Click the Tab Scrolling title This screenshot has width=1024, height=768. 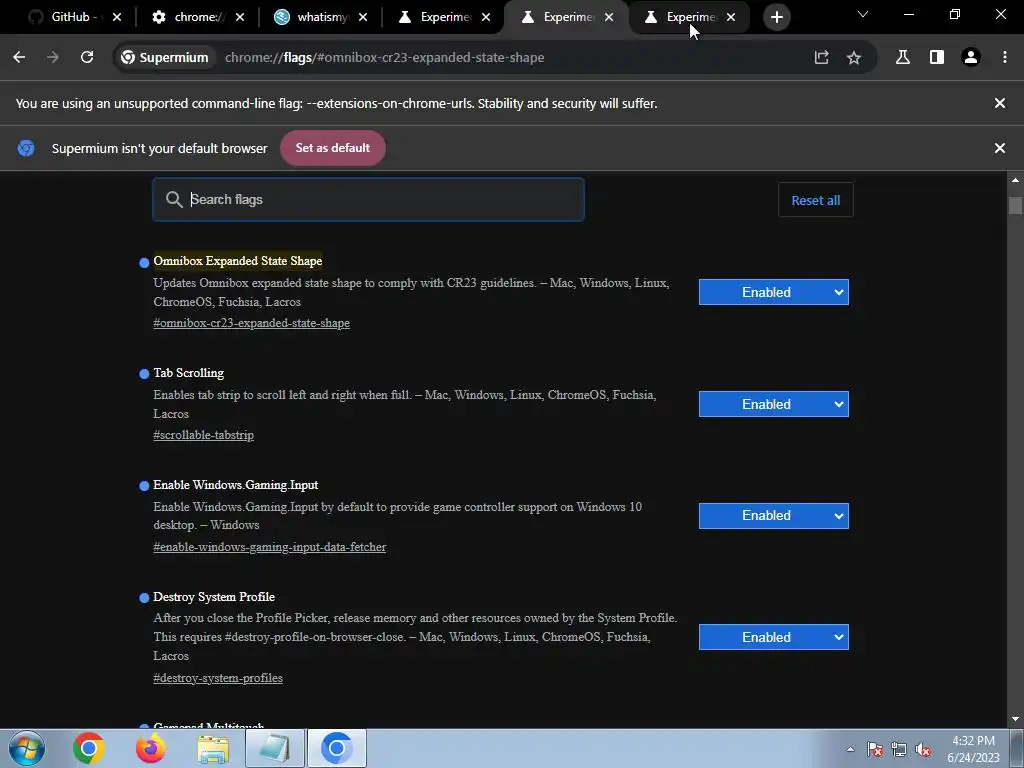click(189, 373)
